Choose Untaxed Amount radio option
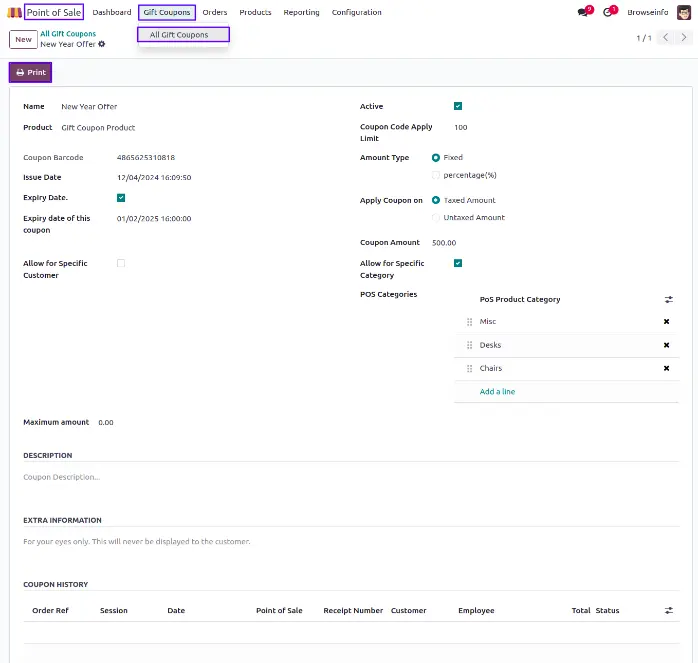 (x=436, y=217)
